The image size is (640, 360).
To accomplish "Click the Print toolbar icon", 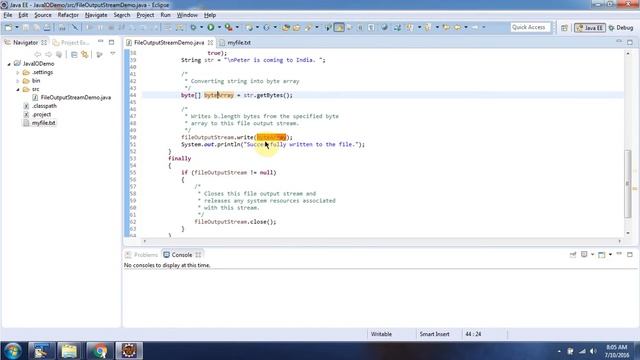I will coord(47,27).
